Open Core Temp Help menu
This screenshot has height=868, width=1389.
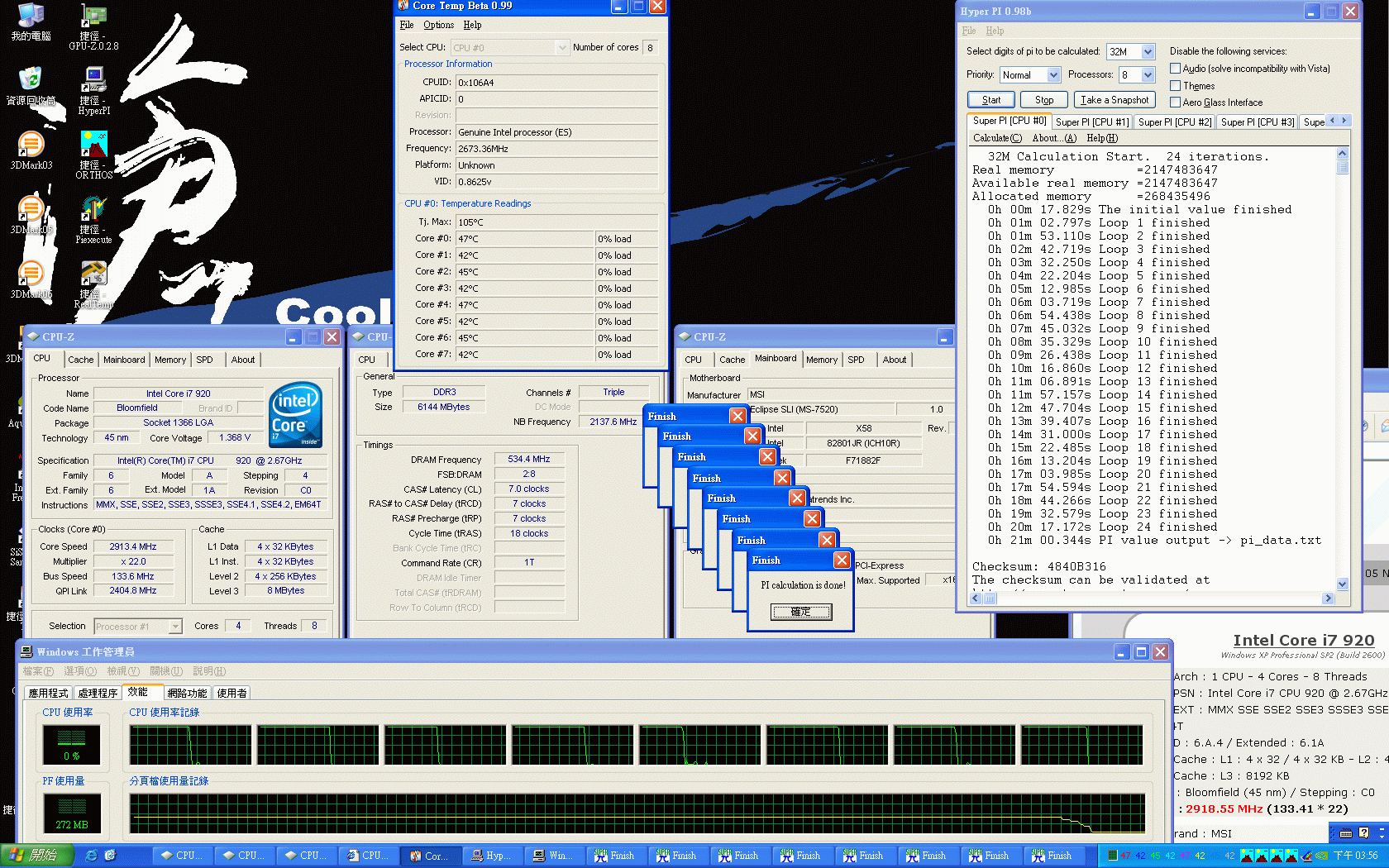coord(472,26)
